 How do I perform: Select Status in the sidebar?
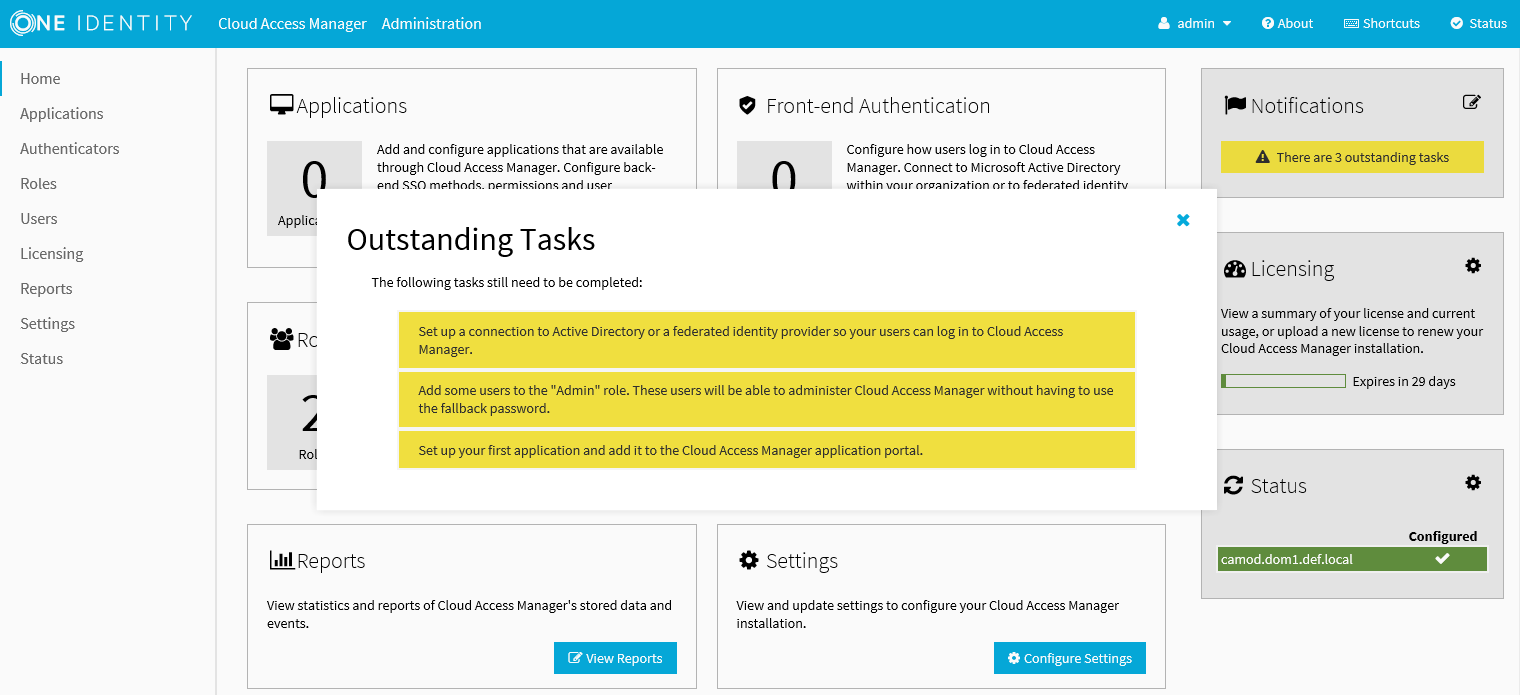click(x=42, y=358)
